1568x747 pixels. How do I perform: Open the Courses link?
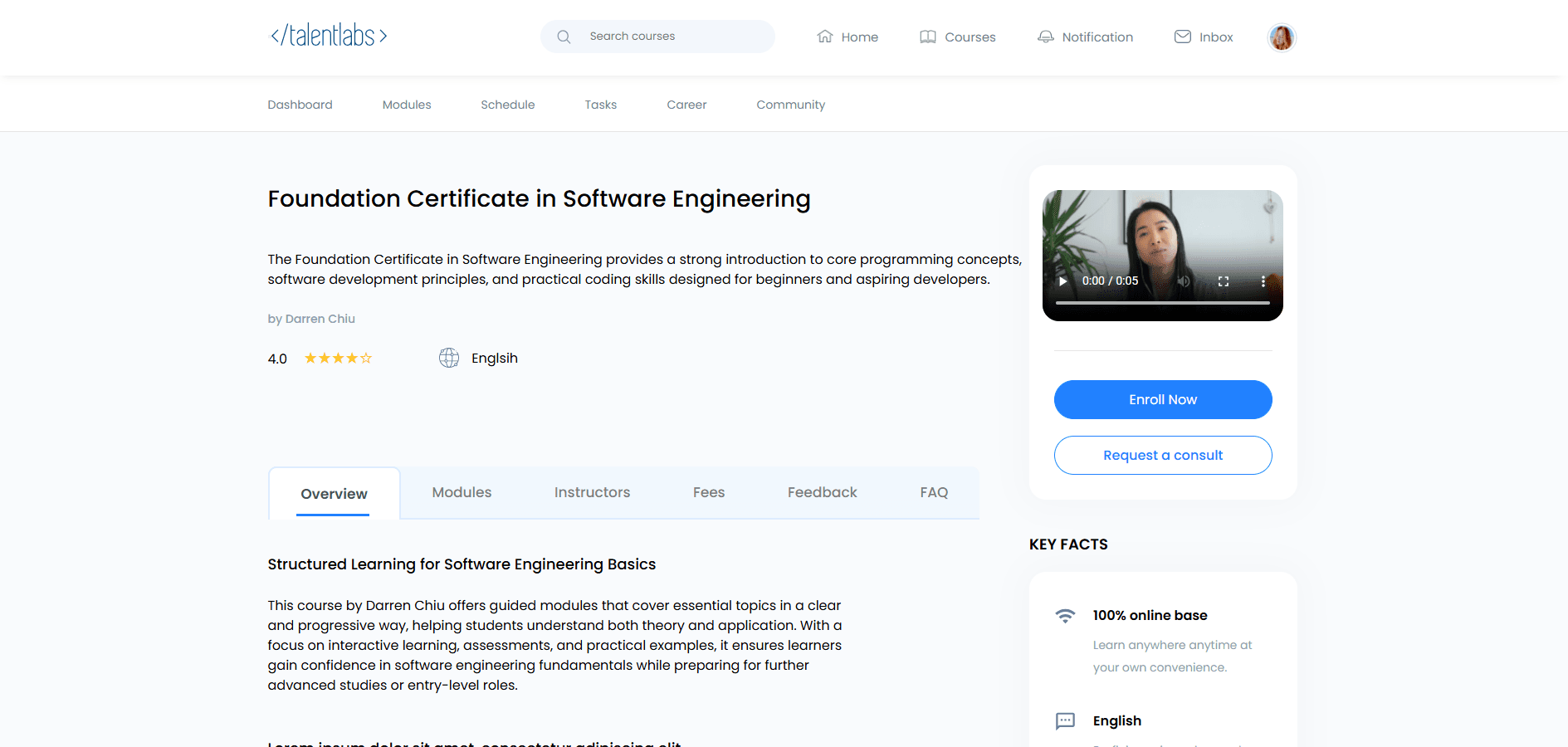point(970,37)
